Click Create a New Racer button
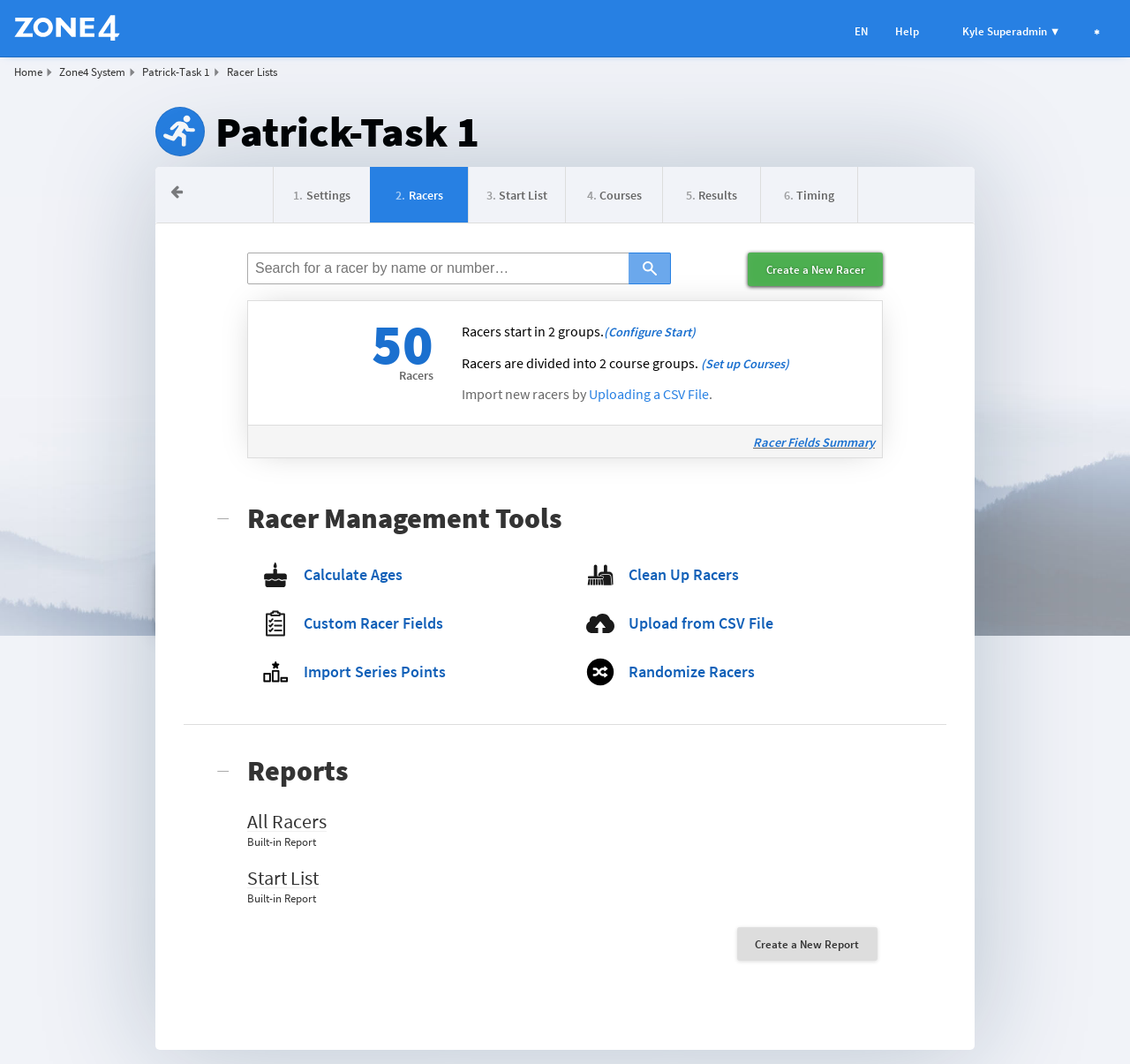The width and height of the screenshot is (1130, 1064). [x=815, y=270]
